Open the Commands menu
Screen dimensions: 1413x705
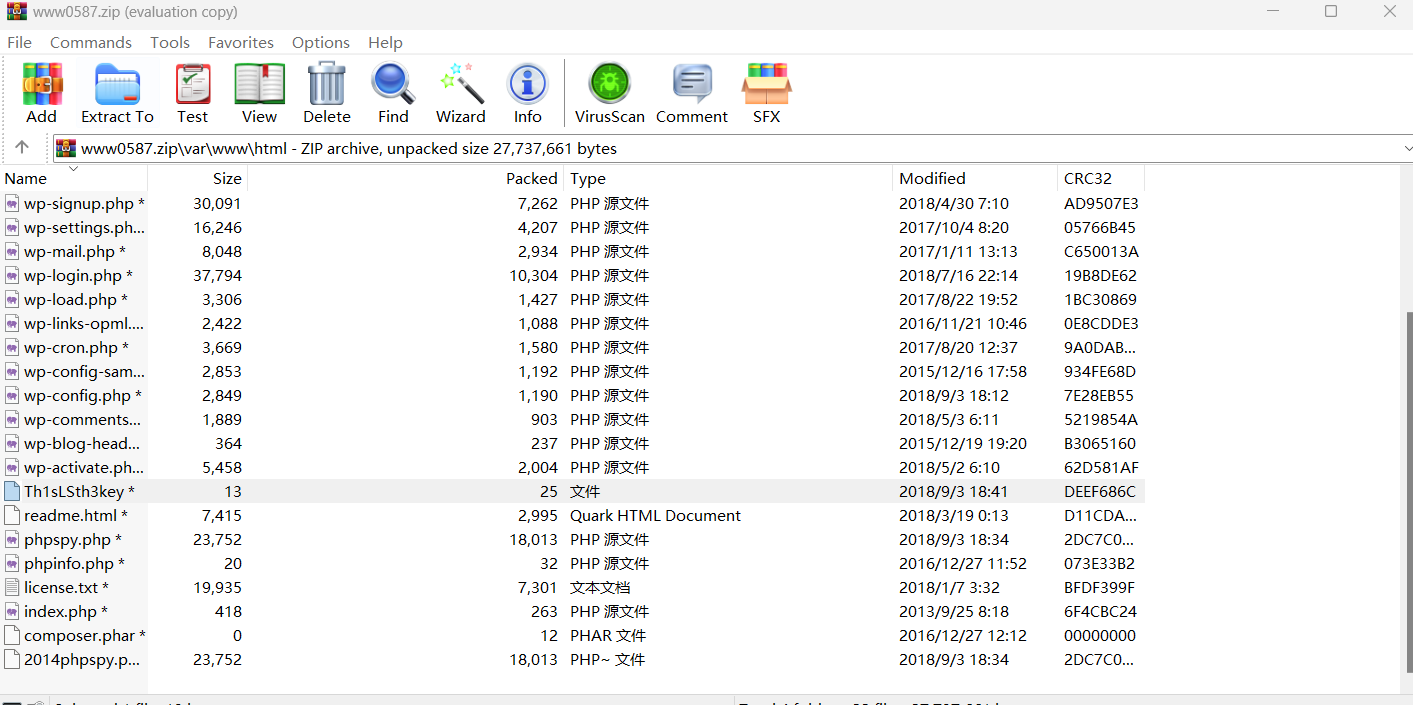91,42
